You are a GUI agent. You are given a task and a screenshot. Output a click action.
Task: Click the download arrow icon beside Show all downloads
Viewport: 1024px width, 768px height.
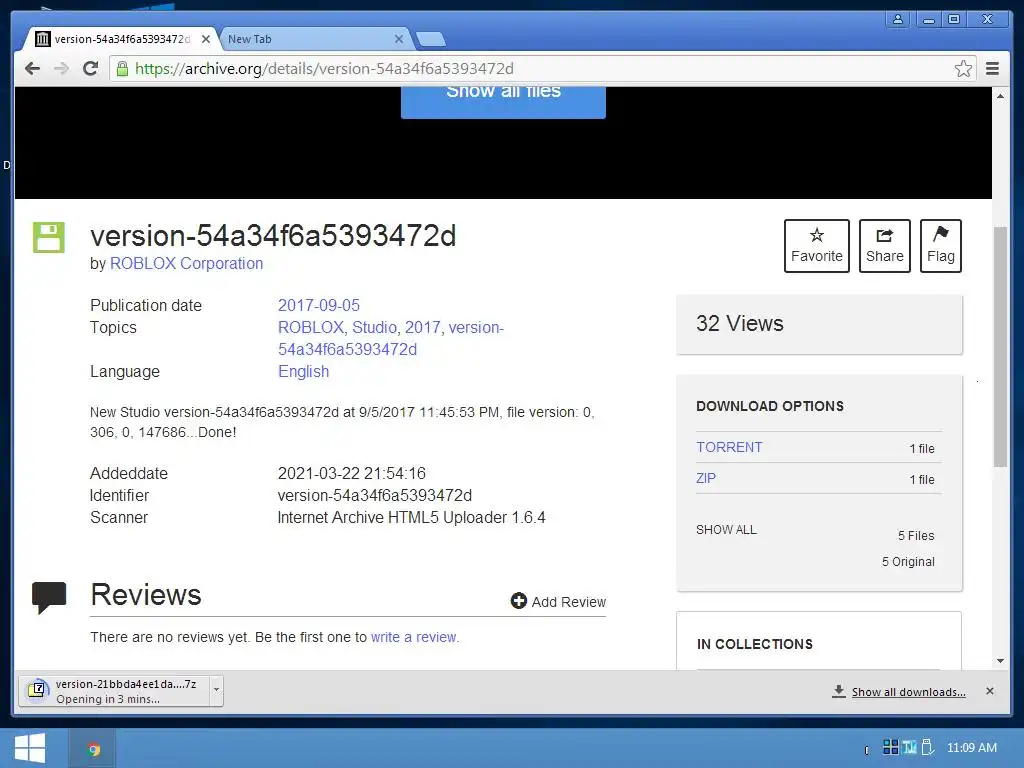(x=839, y=691)
